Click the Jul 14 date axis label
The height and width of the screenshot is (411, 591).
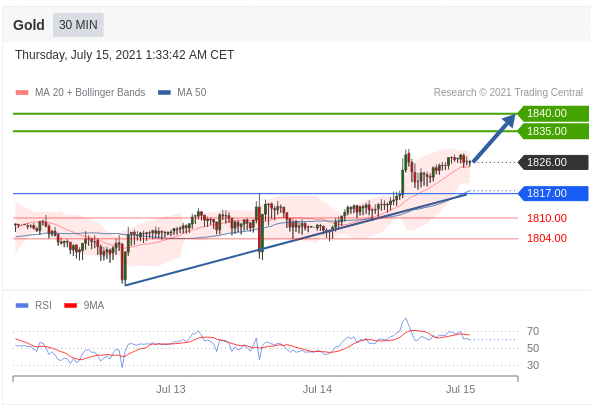317,389
